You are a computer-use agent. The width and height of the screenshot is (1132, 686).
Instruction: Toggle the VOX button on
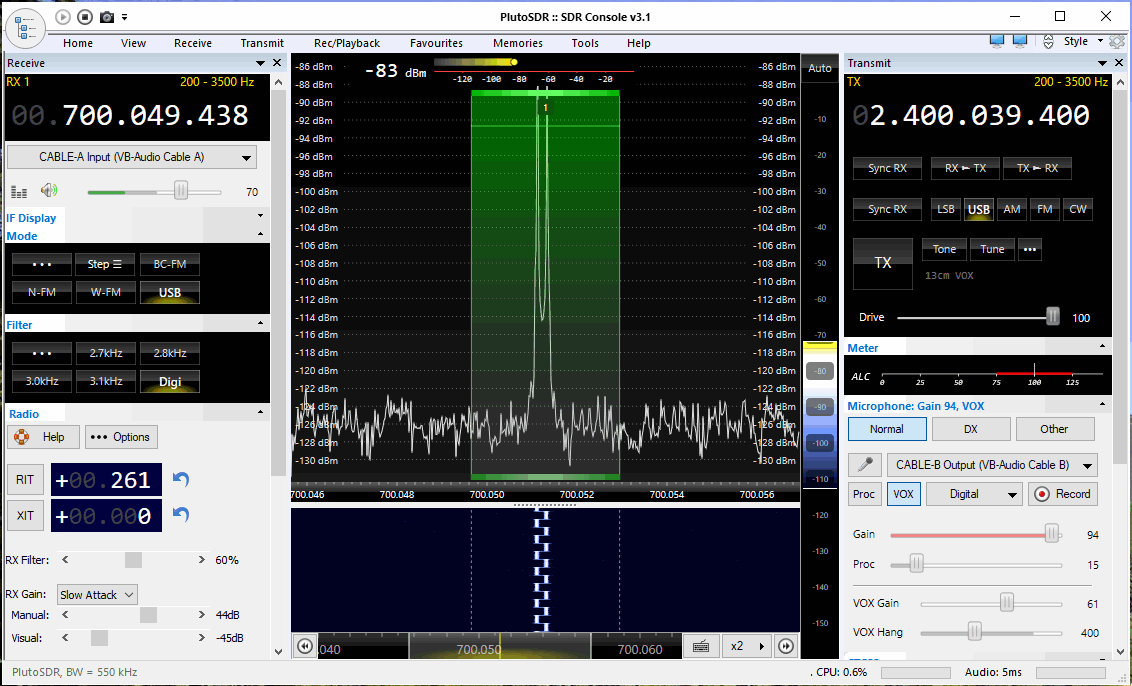pos(903,494)
